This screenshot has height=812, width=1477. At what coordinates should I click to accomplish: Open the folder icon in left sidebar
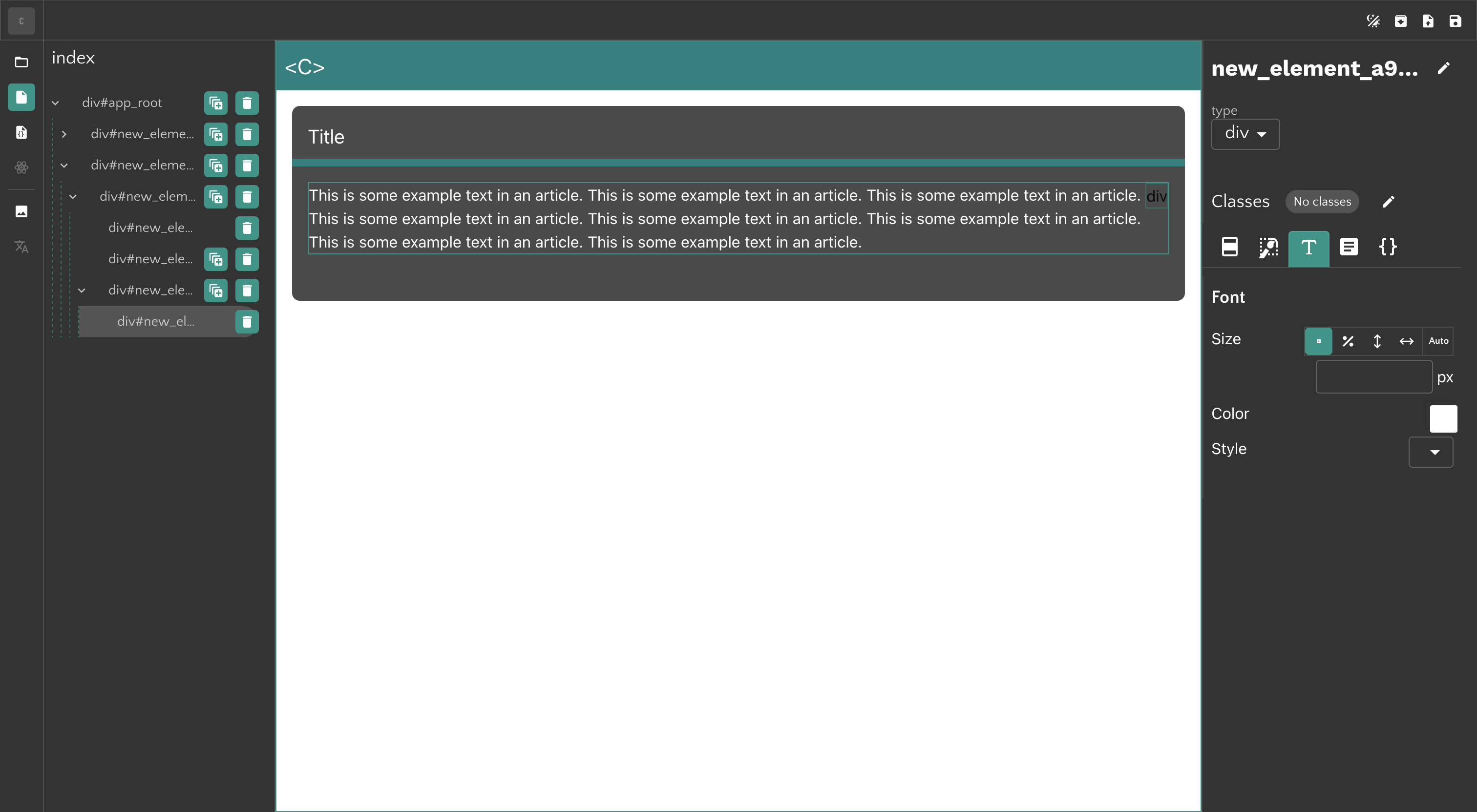coord(21,62)
